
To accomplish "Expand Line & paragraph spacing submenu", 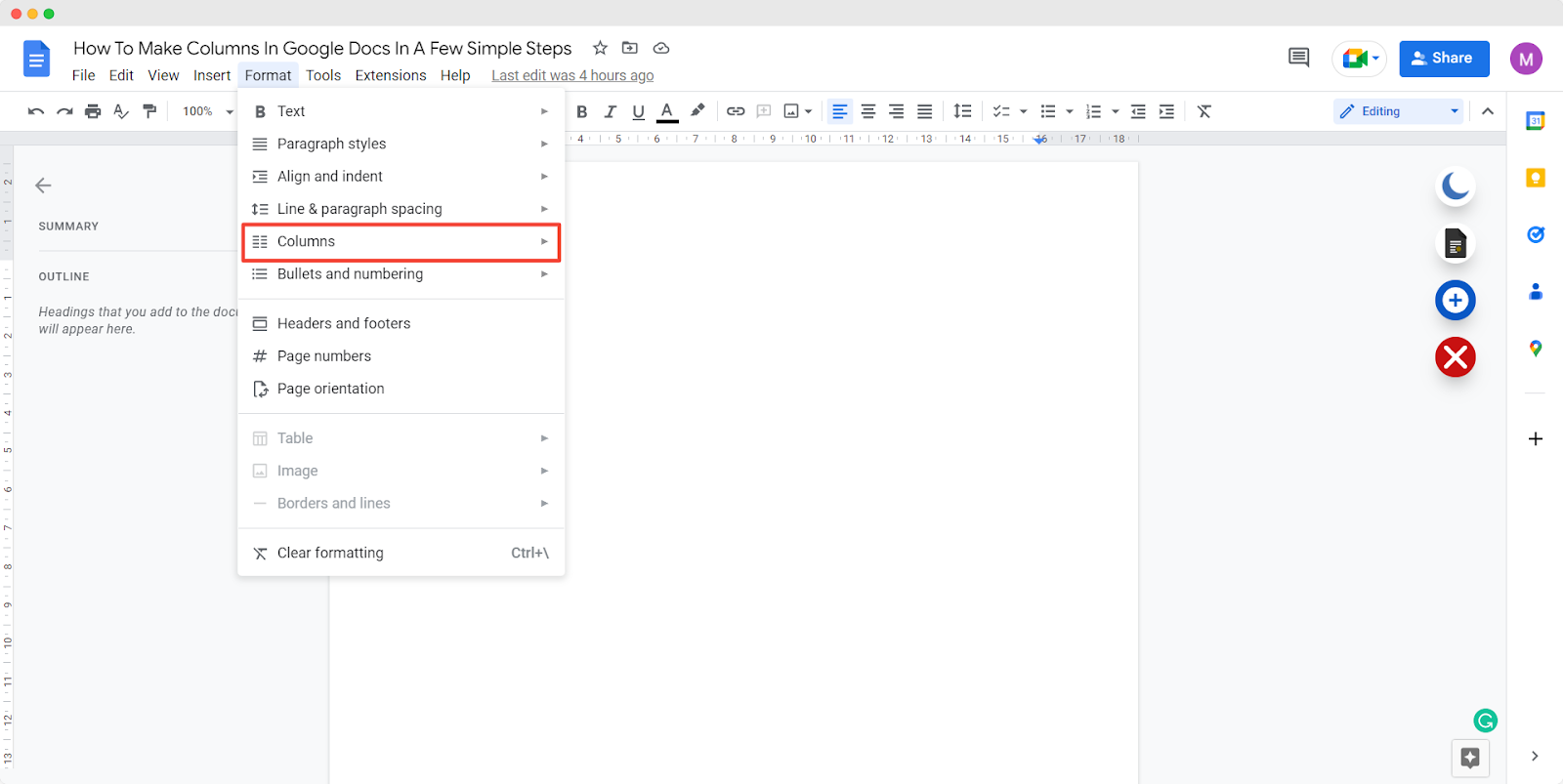I will 401,209.
